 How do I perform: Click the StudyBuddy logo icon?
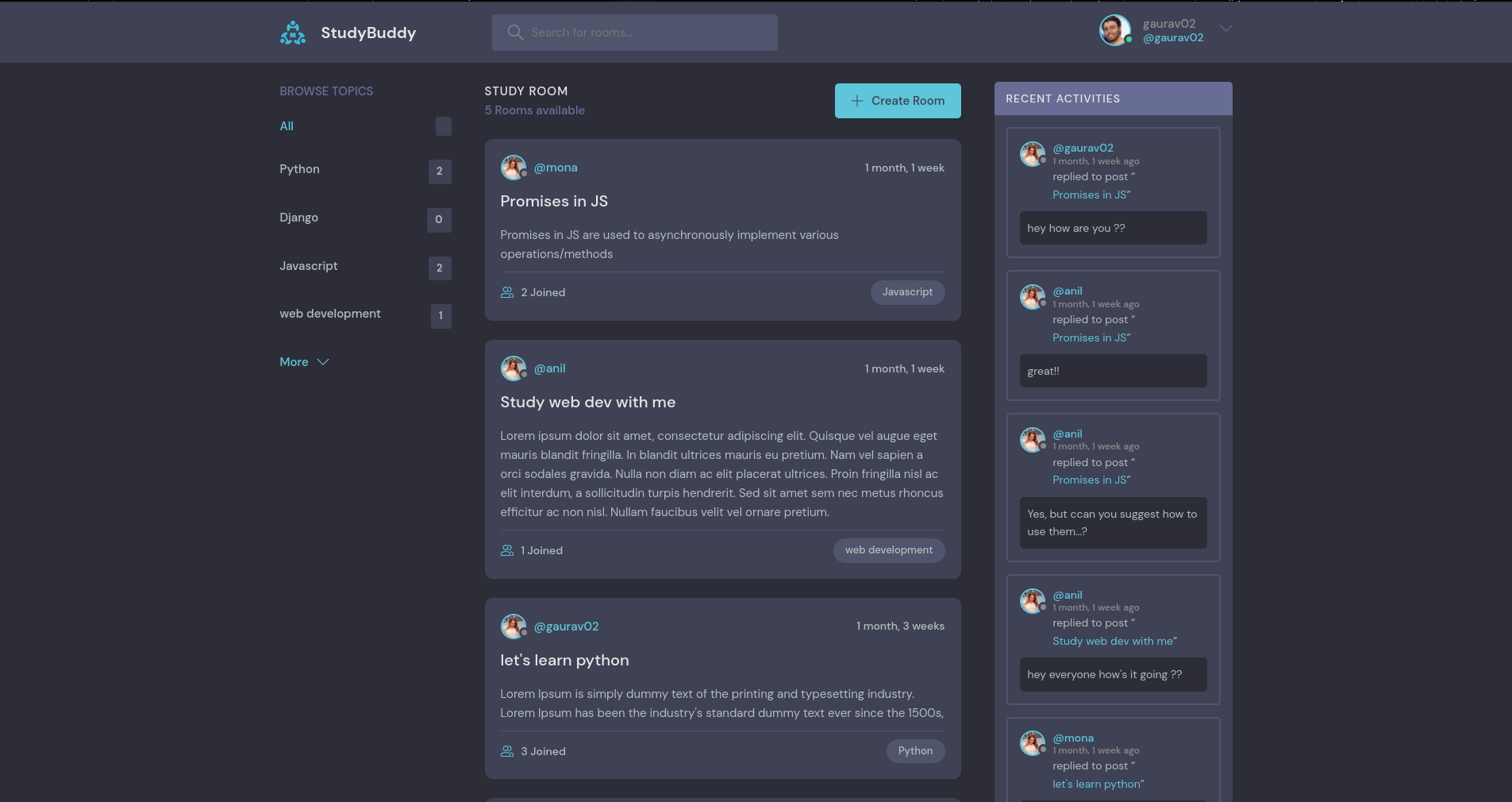[x=293, y=33]
